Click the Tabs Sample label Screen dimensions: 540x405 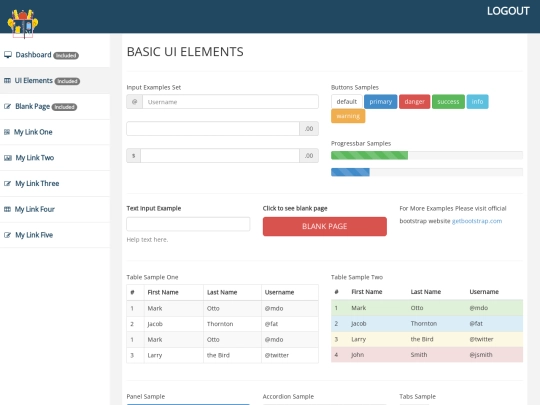coord(417,397)
